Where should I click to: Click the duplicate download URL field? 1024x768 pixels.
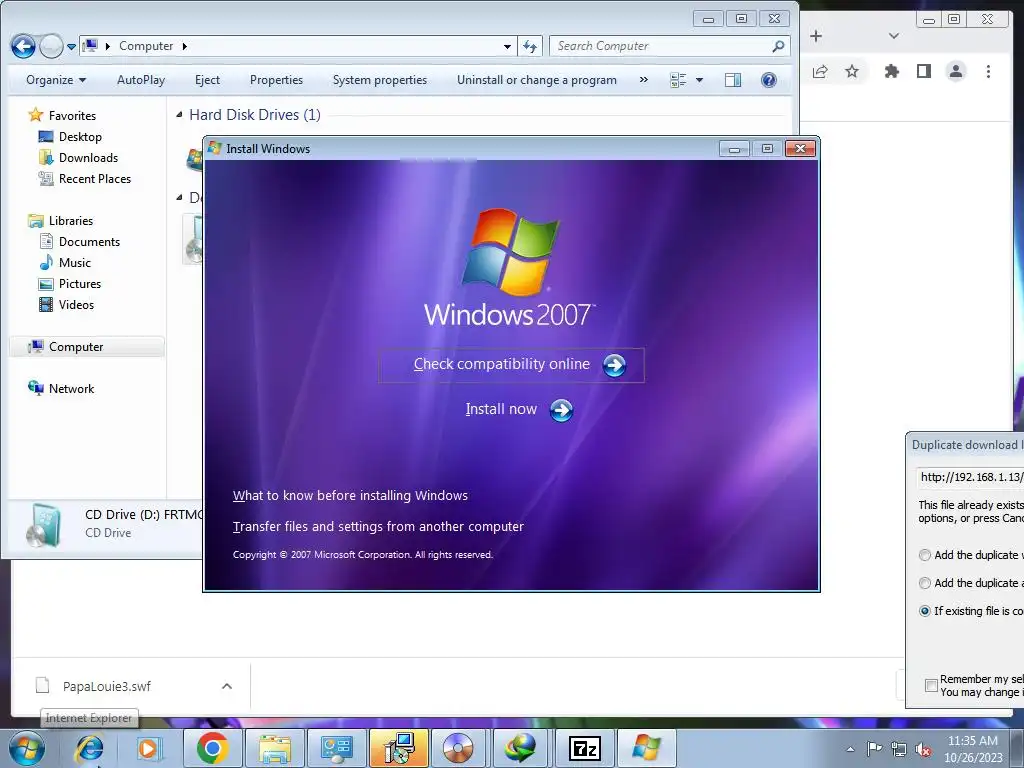(x=970, y=477)
